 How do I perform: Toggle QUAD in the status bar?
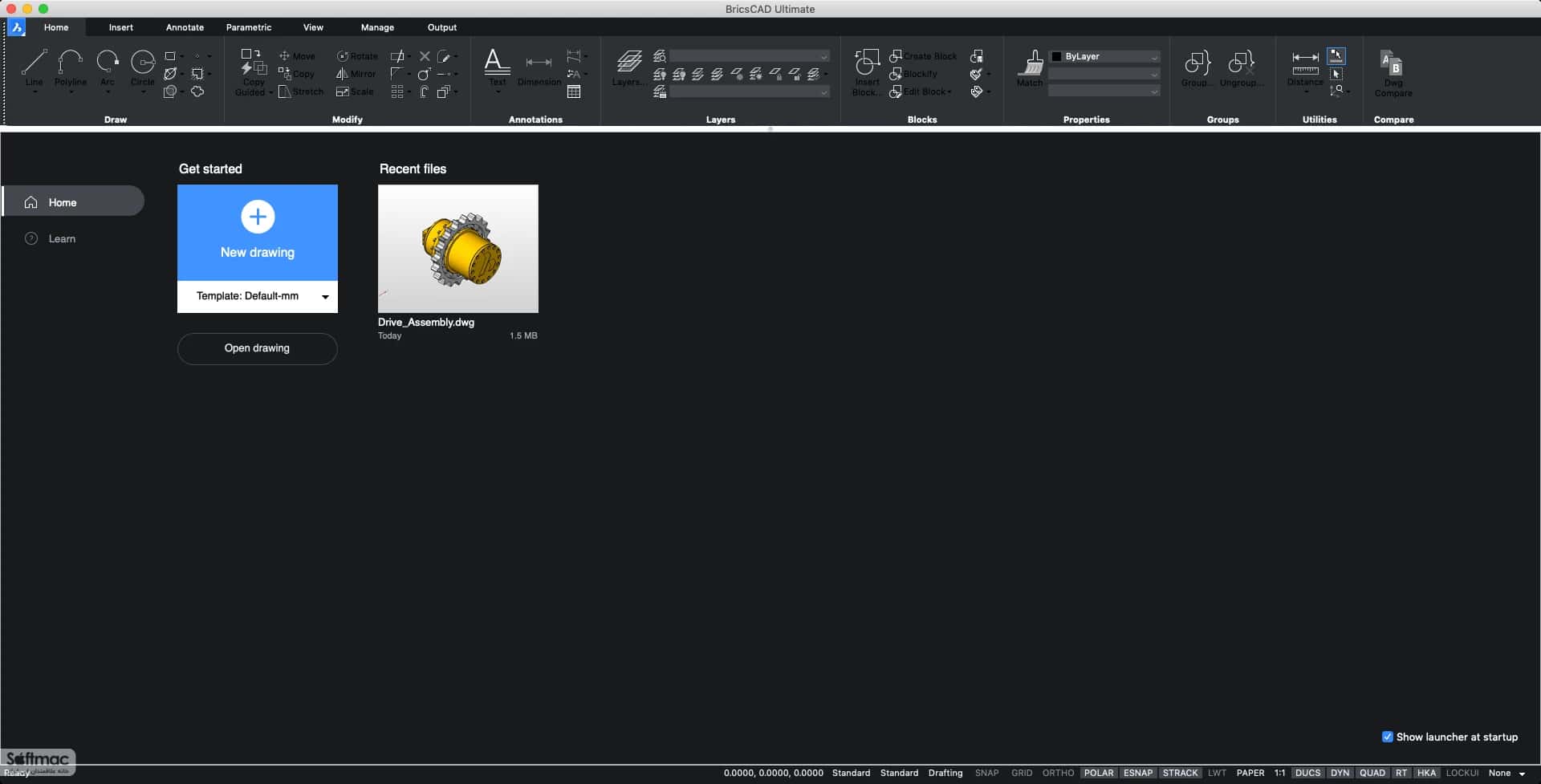click(x=1372, y=773)
